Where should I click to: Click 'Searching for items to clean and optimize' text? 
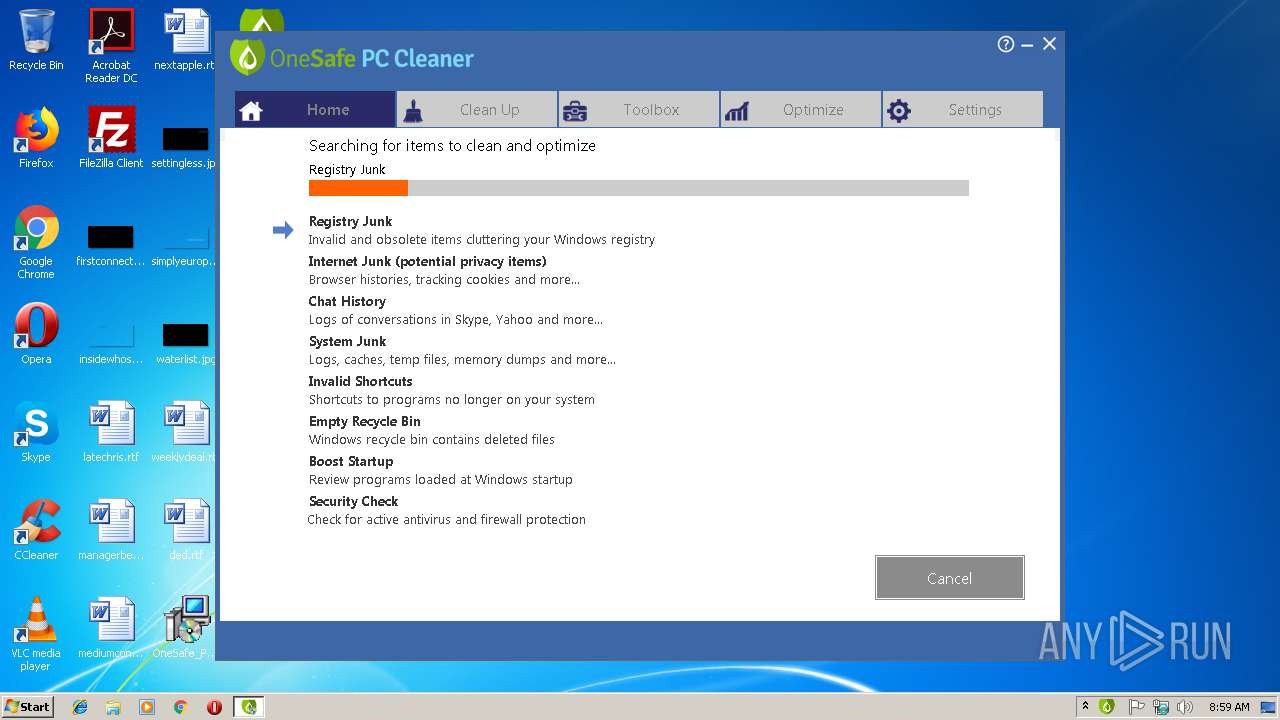(452, 145)
